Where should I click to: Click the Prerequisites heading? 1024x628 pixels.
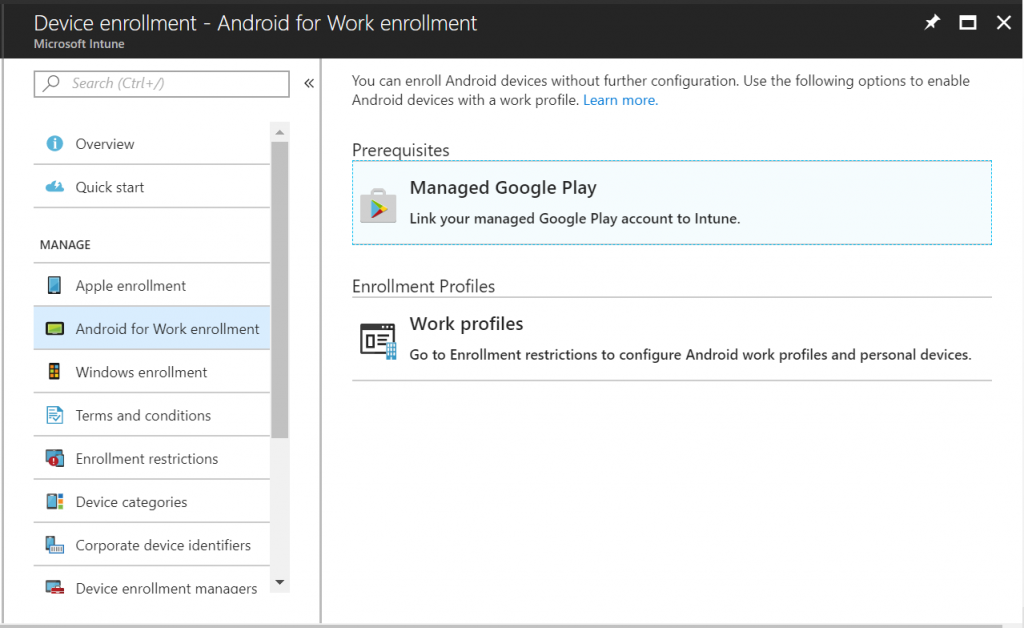(400, 149)
